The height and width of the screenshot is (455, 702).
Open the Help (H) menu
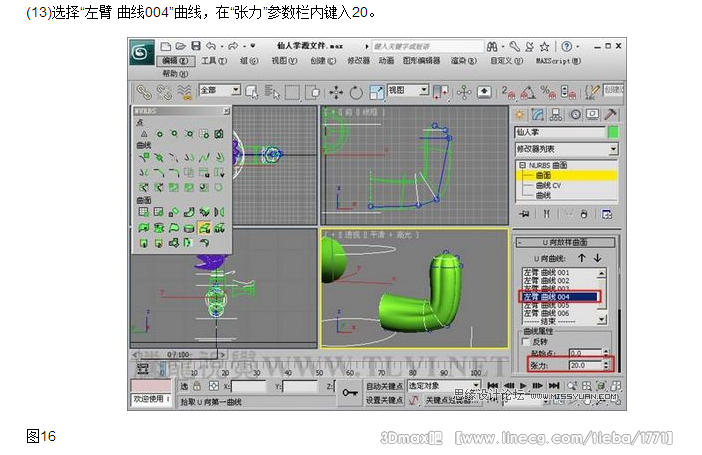[x=175, y=73]
